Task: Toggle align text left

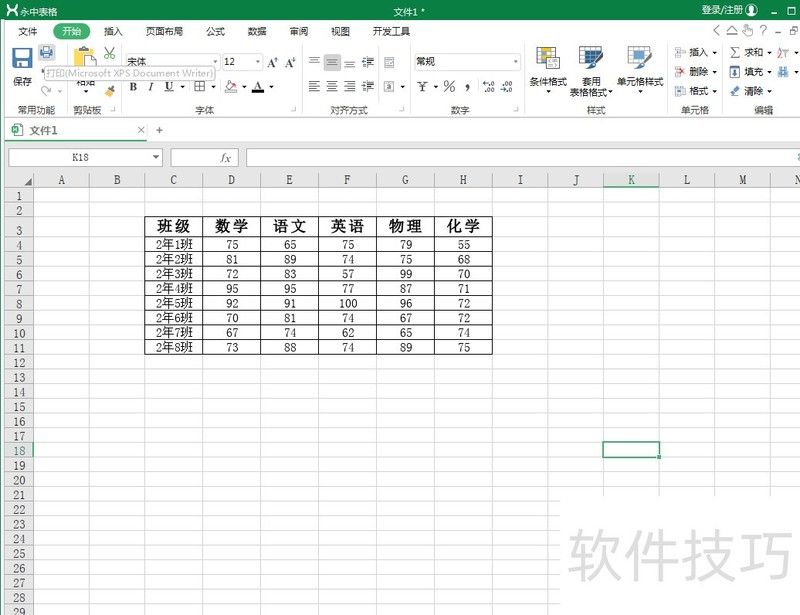Action: point(314,86)
